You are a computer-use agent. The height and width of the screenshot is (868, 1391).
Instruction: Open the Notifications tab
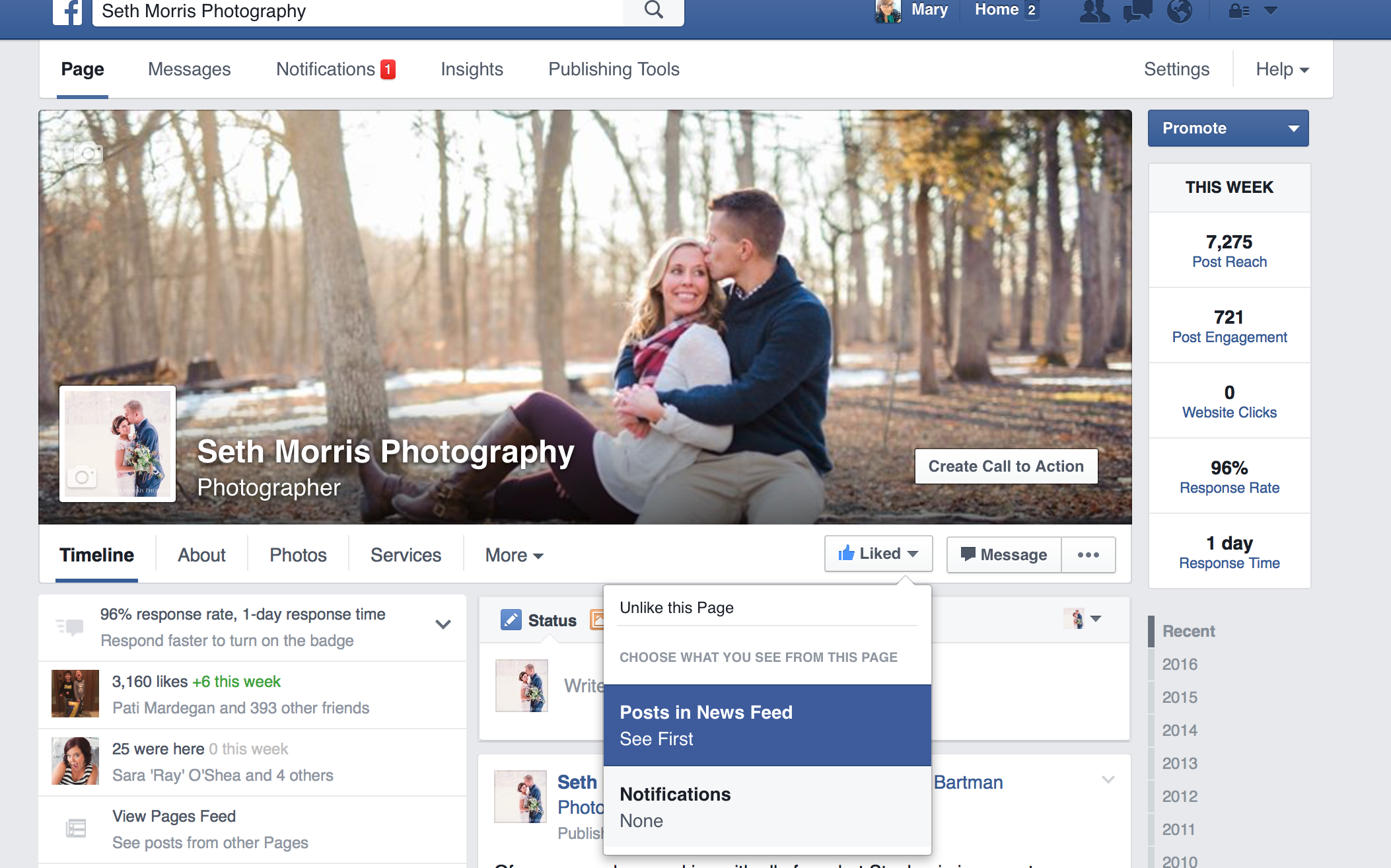pyautogui.click(x=326, y=69)
